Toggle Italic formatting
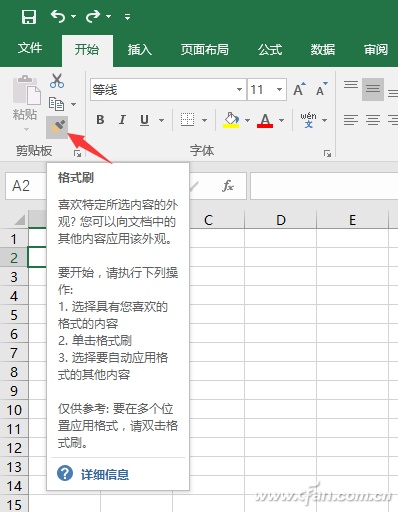 [x=122, y=120]
